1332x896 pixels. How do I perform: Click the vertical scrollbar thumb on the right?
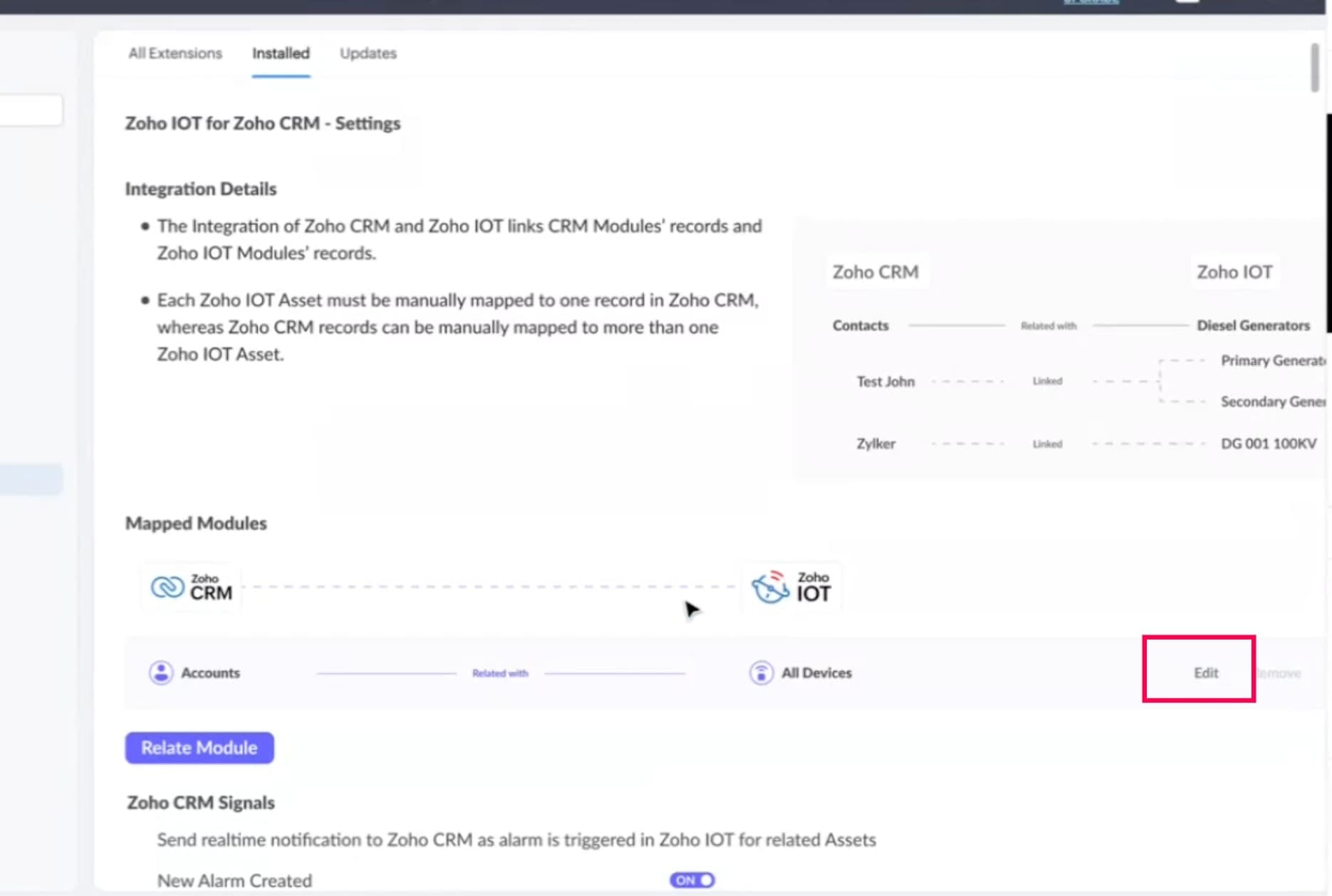[x=1314, y=68]
